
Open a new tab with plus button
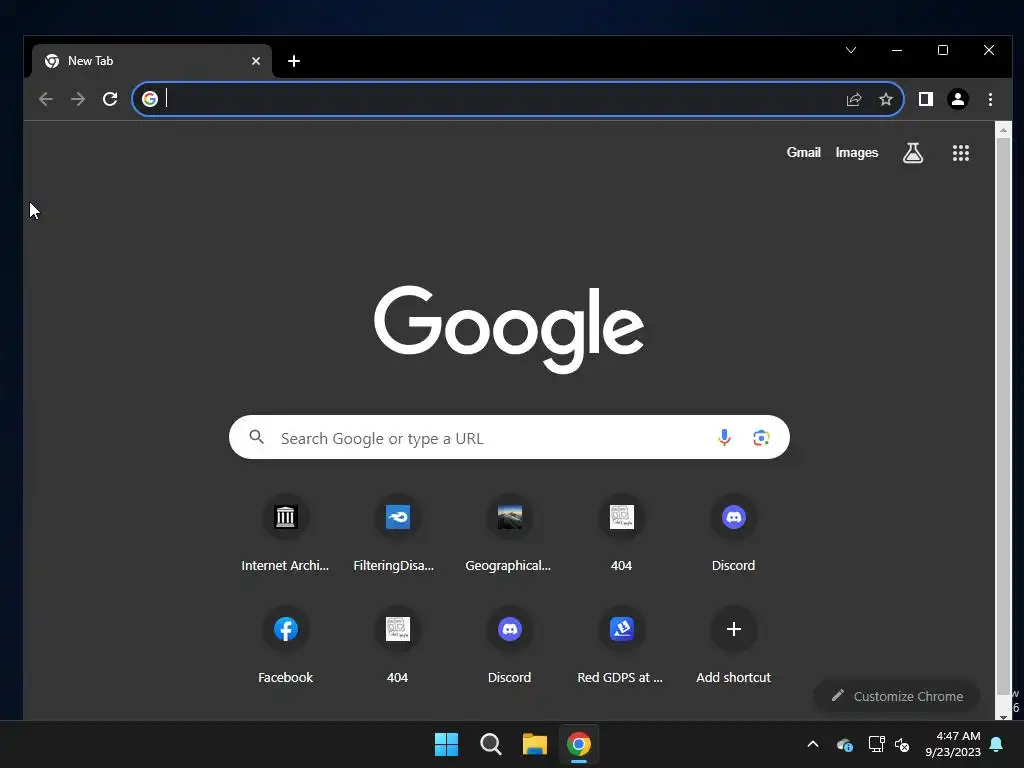(294, 61)
